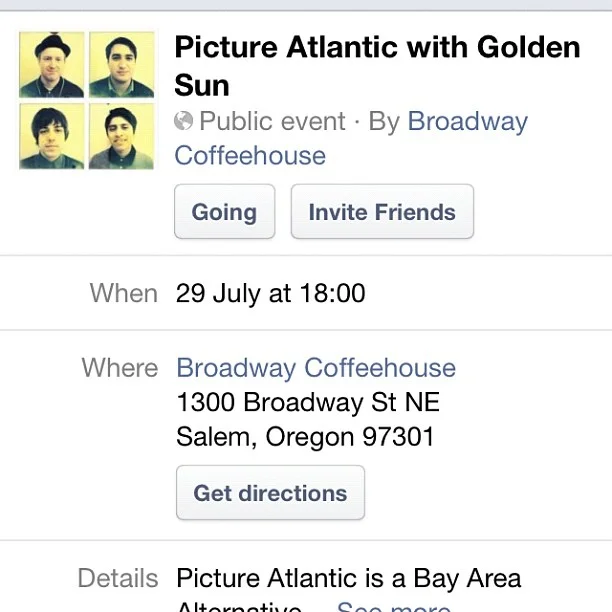
Task: Open the bottom-right band member photo
Action: pyautogui.click(x=122, y=137)
